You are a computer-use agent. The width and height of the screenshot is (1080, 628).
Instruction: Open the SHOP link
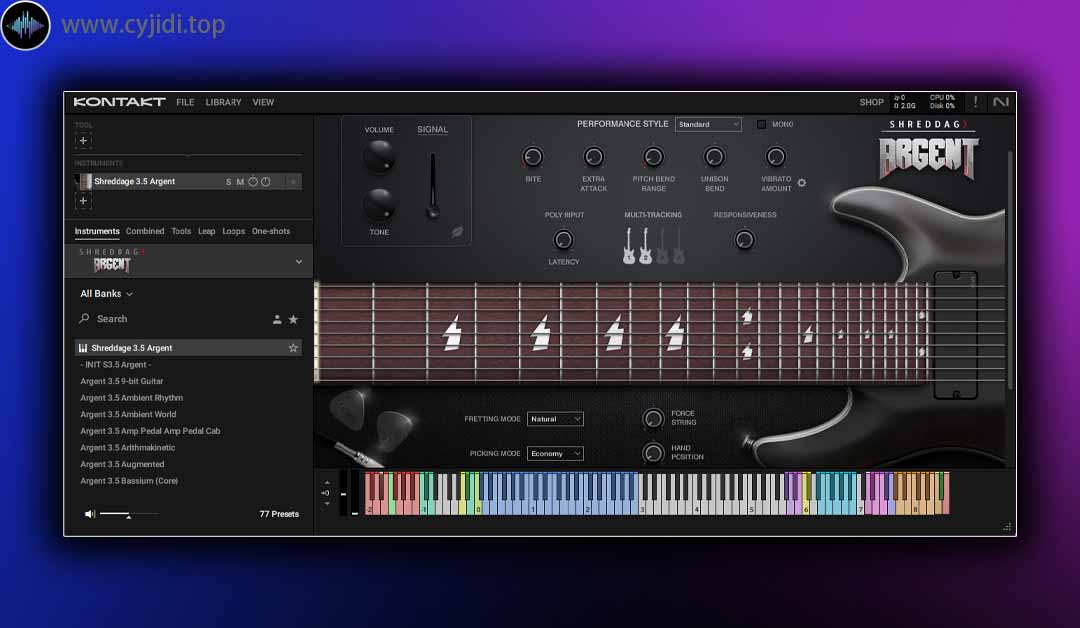point(871,102)
